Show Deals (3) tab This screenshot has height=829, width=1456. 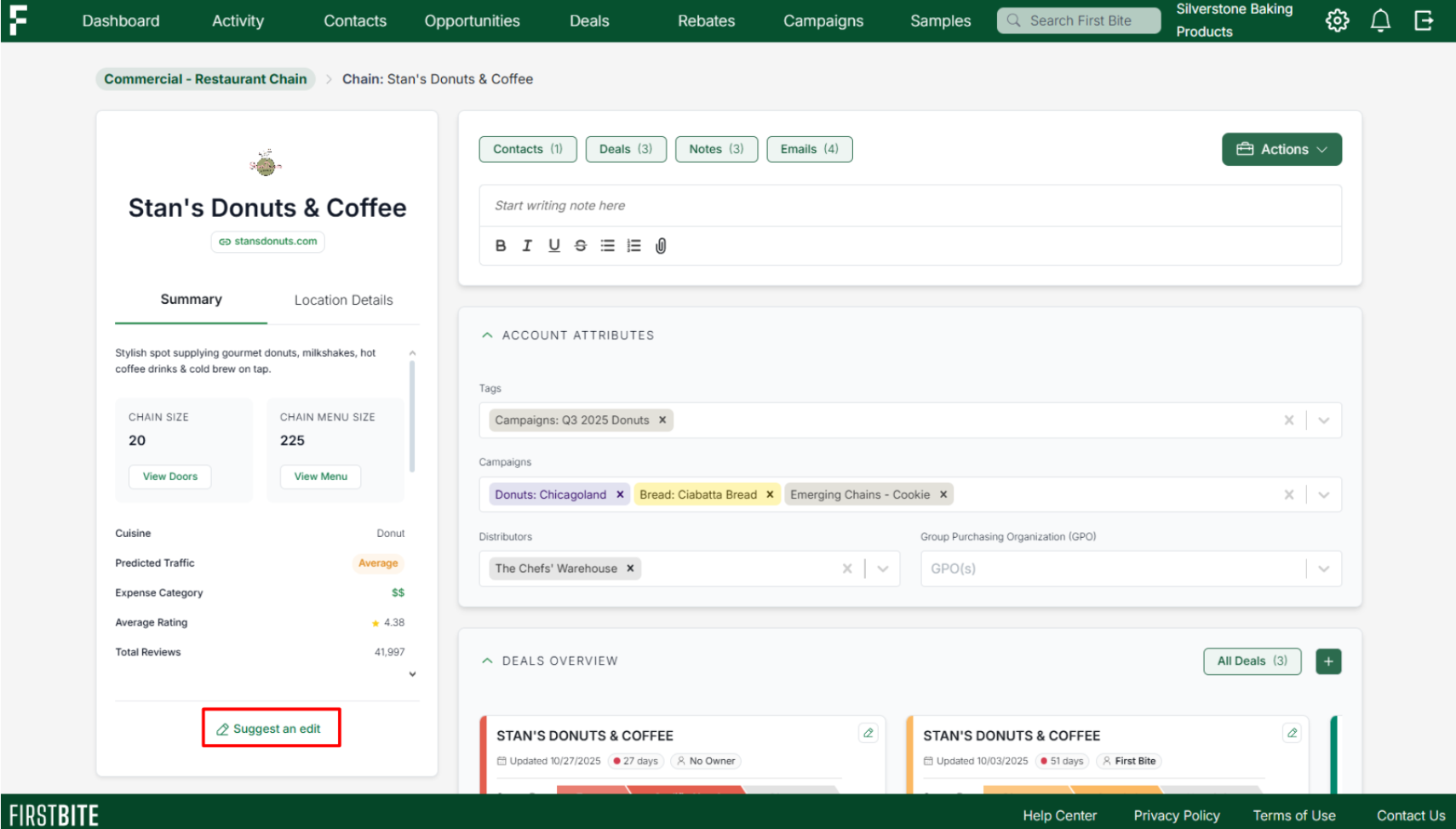(626, 149)
